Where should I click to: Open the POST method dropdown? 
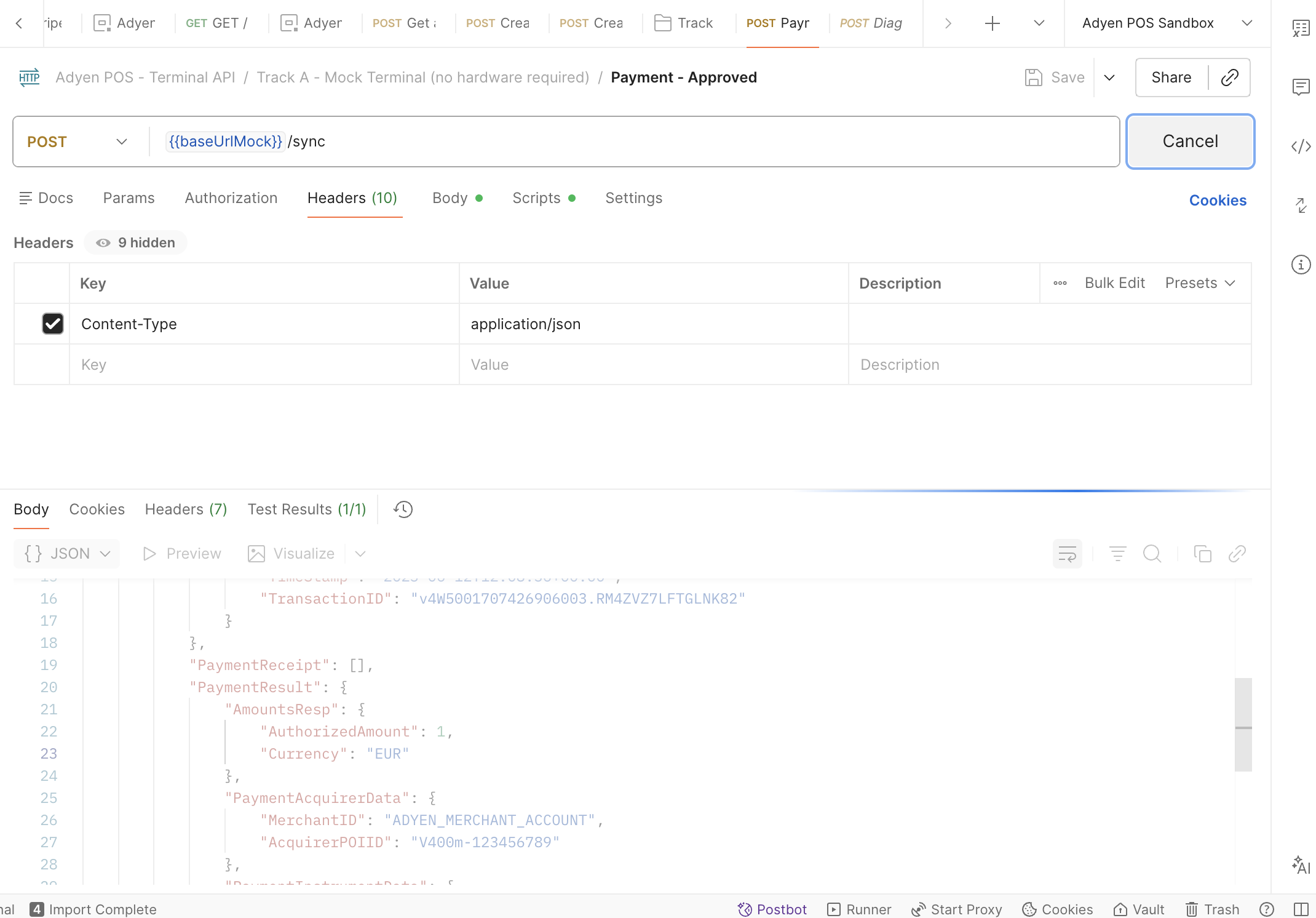[x=77, y=142]
